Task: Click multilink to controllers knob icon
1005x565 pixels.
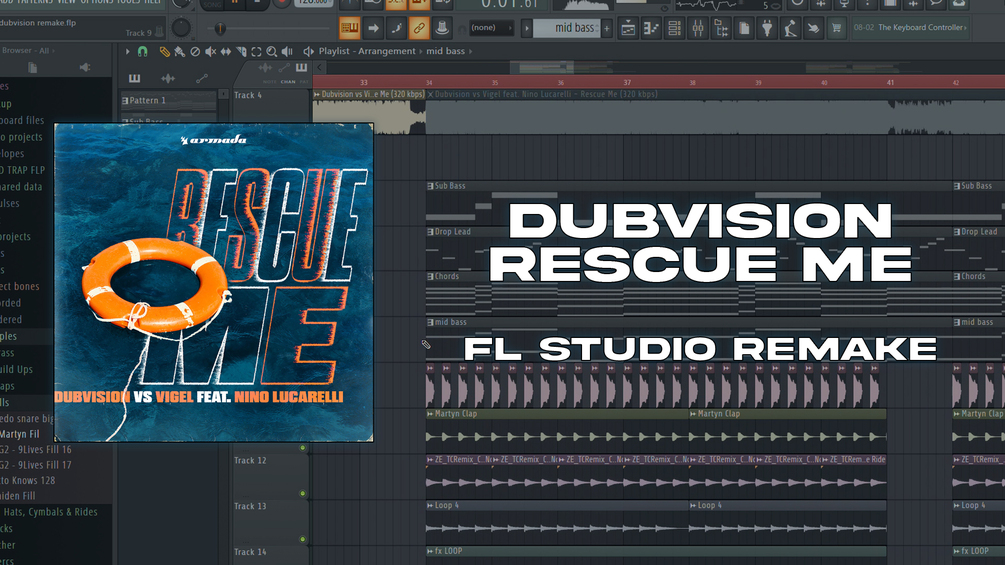Action: (x=442, y=28)
